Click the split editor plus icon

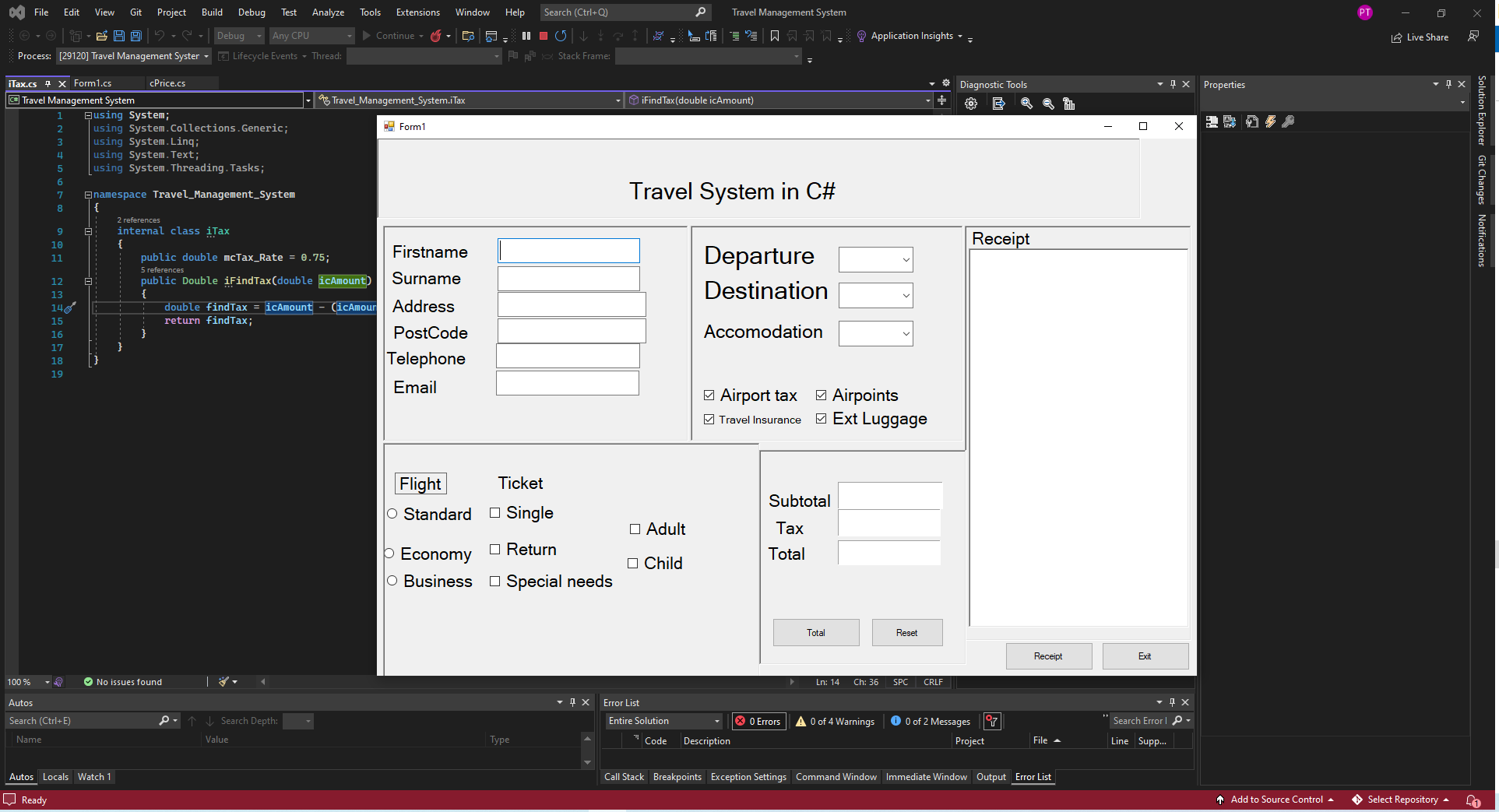click(x=942, y=100)
